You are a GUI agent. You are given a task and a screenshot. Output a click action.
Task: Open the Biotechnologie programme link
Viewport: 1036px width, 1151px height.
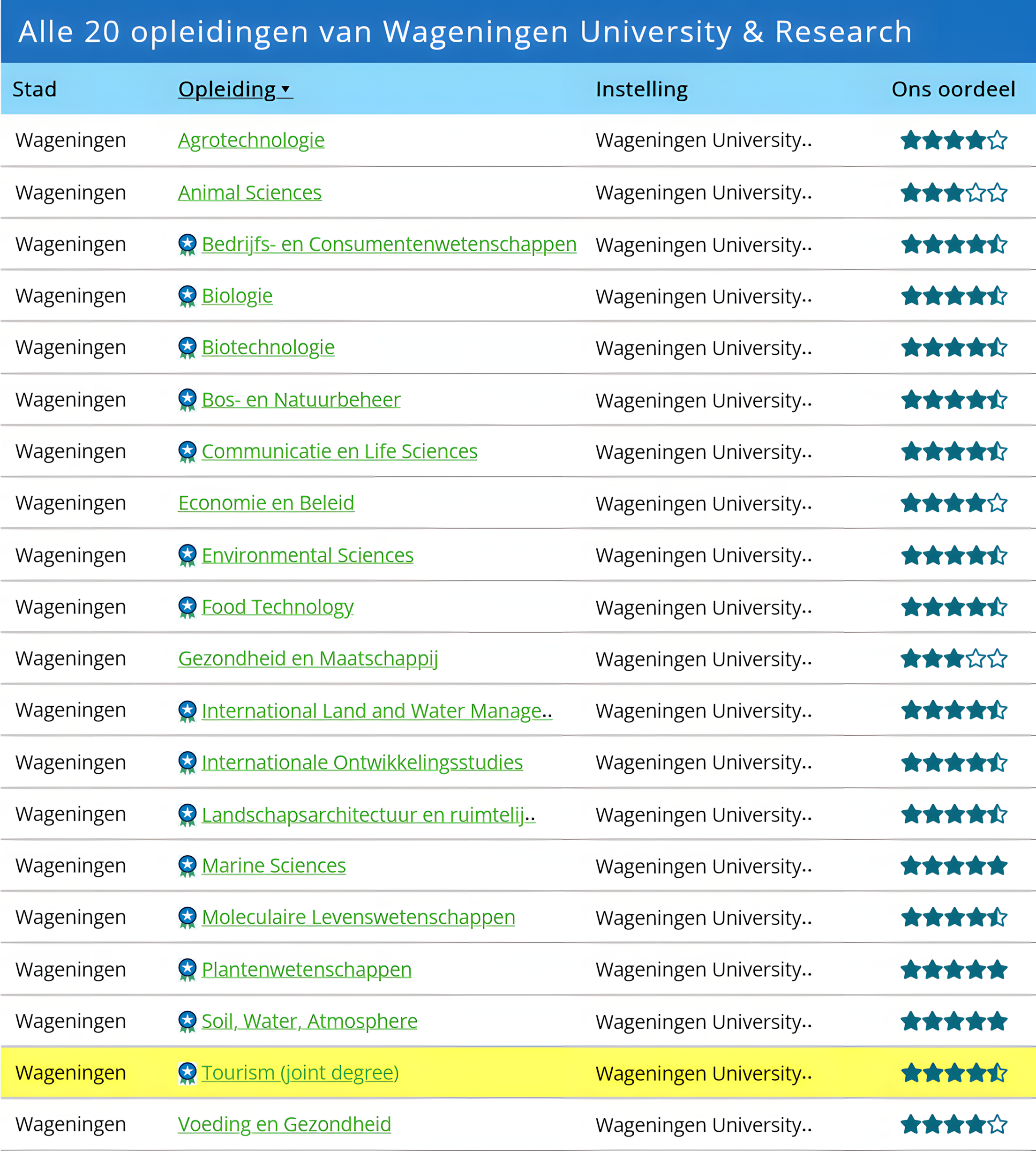pos(268,348)
